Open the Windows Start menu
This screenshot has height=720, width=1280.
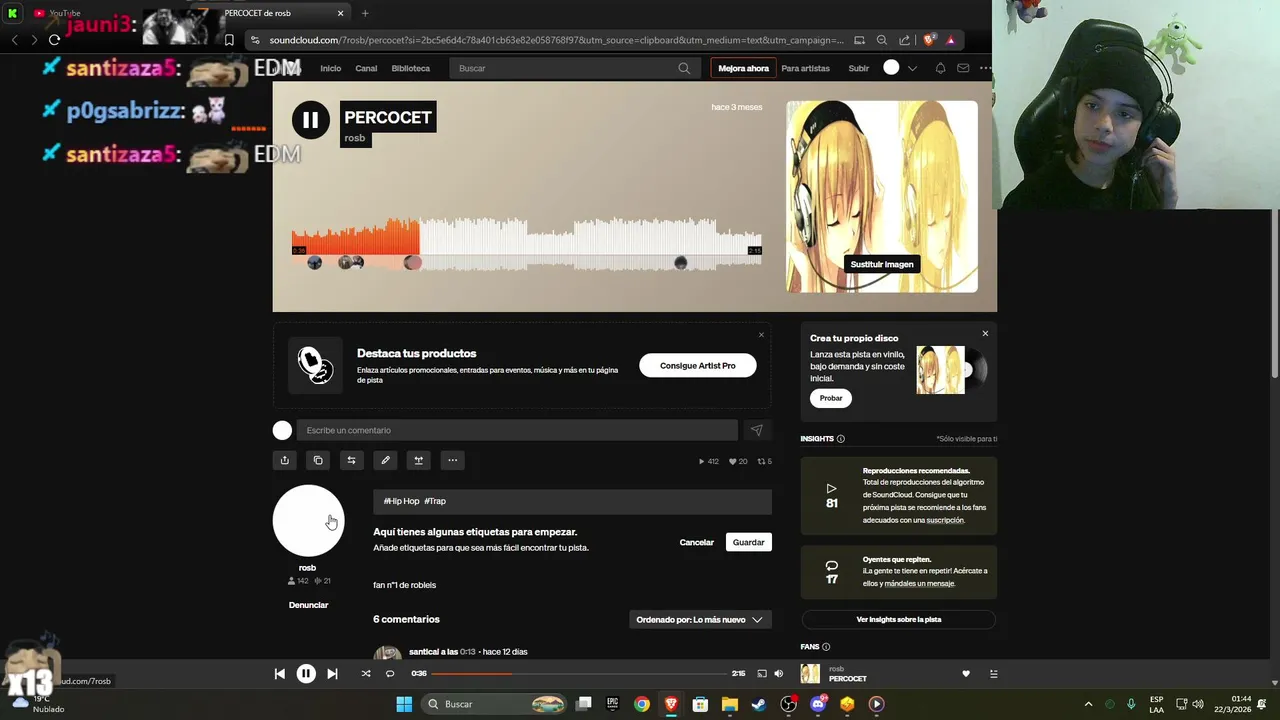(404, 704)
